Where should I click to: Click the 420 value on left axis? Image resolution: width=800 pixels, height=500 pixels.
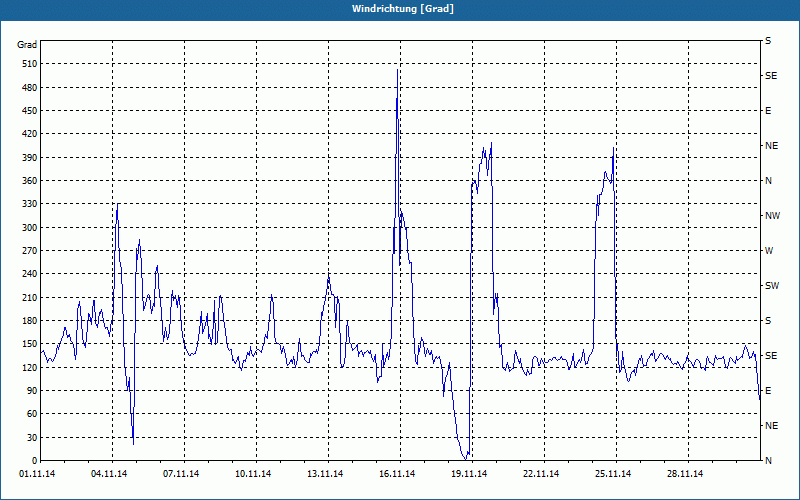coord(31,134)
